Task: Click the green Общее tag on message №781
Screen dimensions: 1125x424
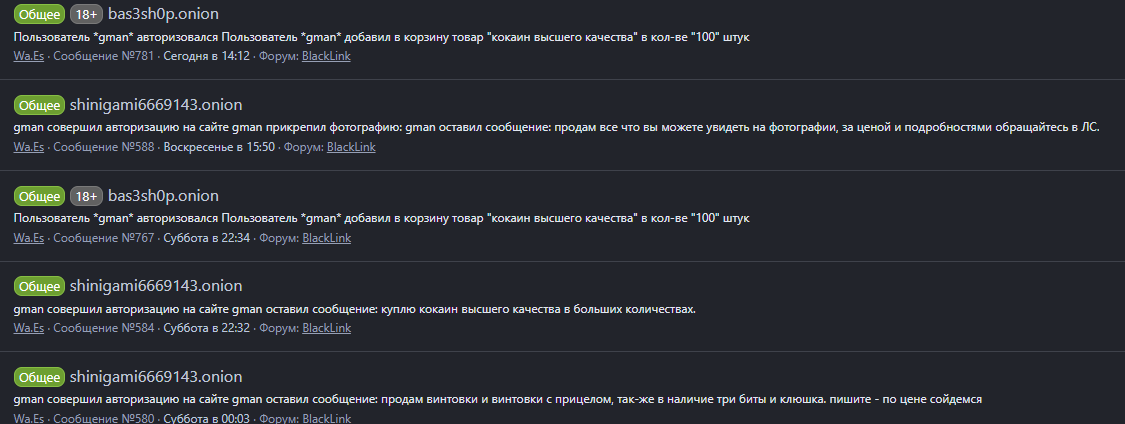Action: coord(40,14)
